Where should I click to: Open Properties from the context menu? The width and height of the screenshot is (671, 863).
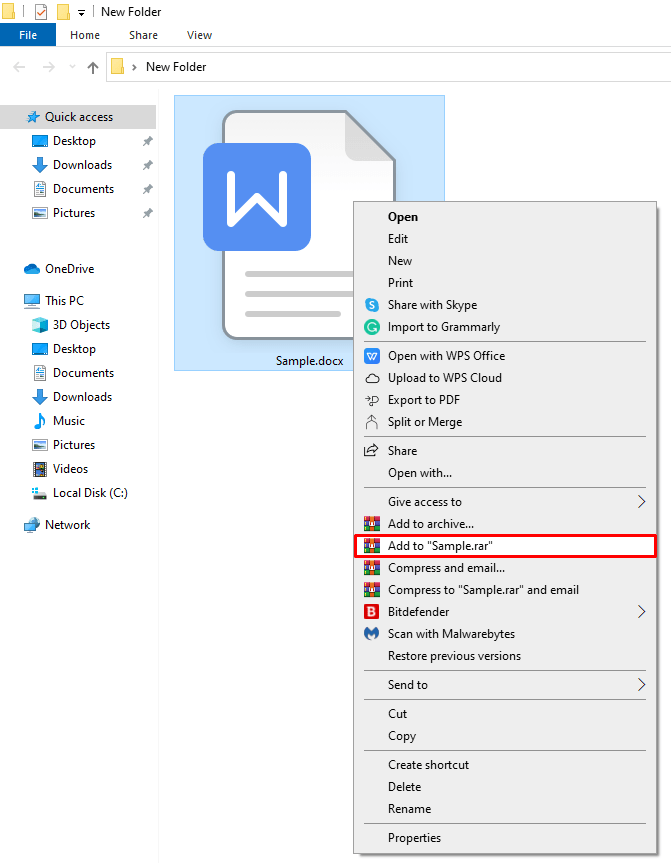coord(505,838)
